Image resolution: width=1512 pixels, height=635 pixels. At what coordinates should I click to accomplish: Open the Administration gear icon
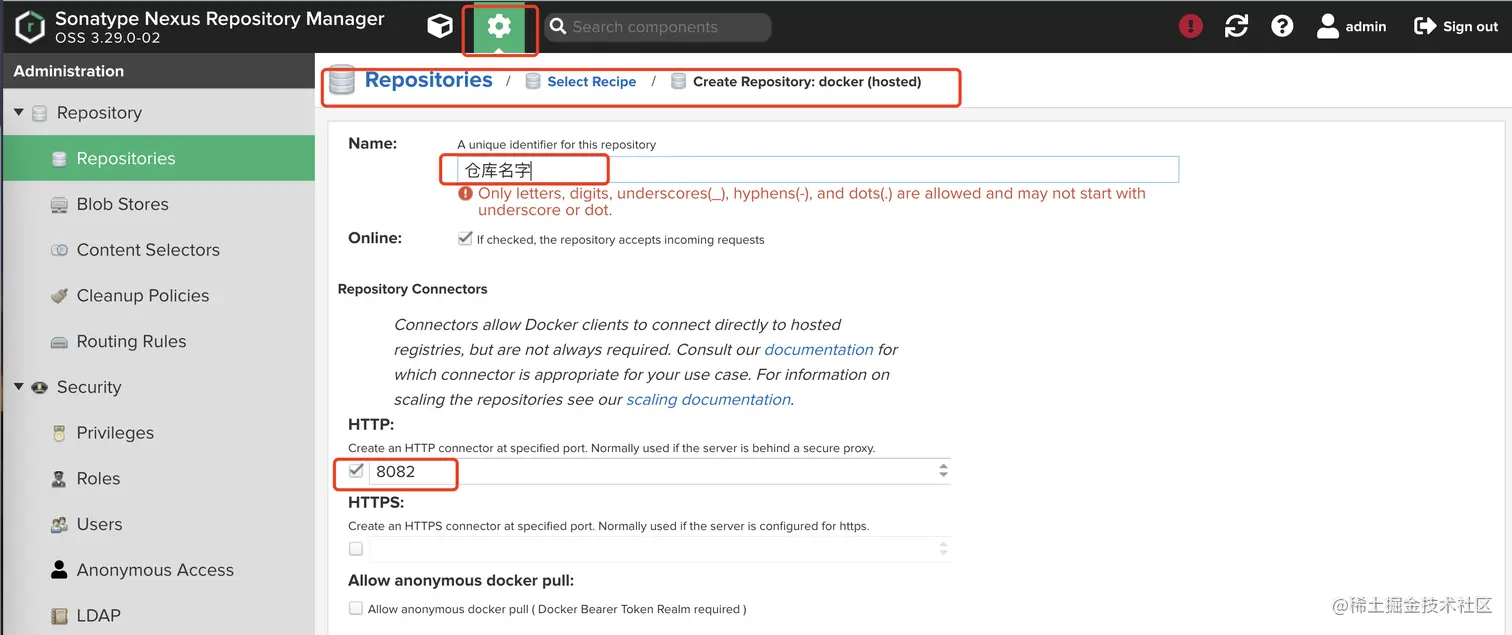coord(499,27)
